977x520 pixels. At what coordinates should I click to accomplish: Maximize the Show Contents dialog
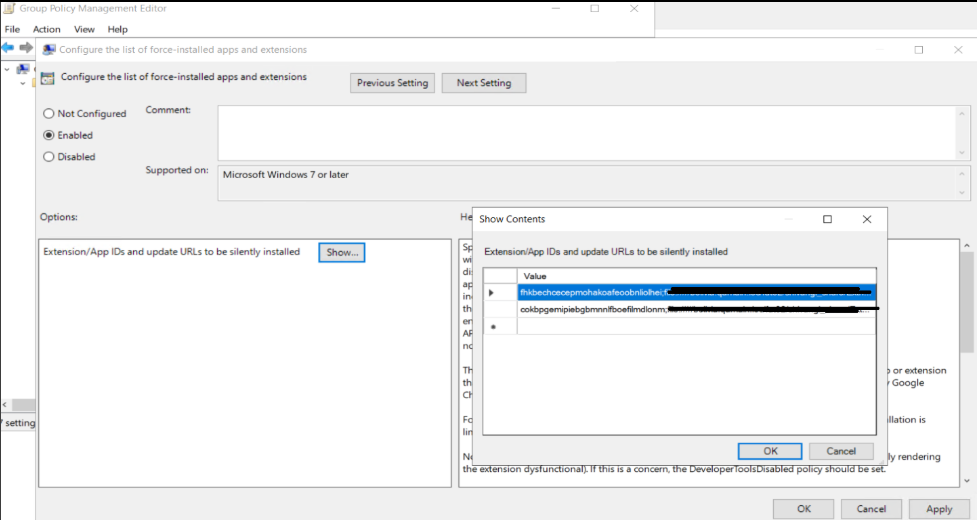[827, 219]
